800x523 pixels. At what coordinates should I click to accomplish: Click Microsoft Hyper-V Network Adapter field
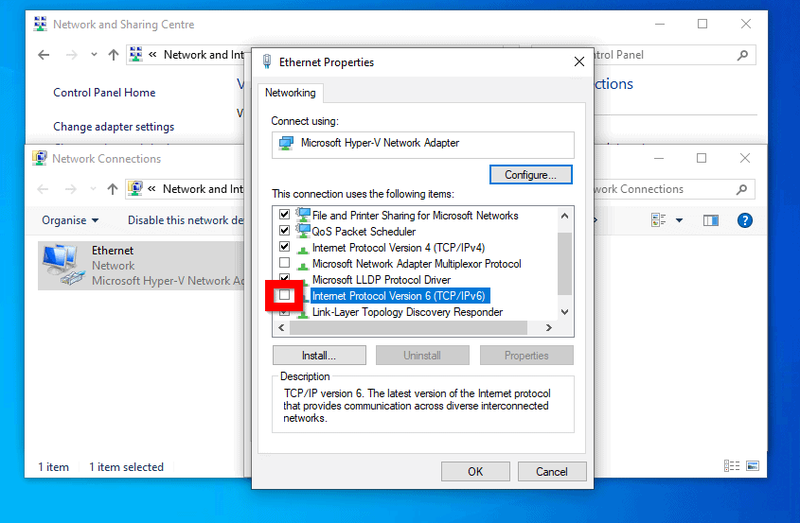[x=423, y=145]
